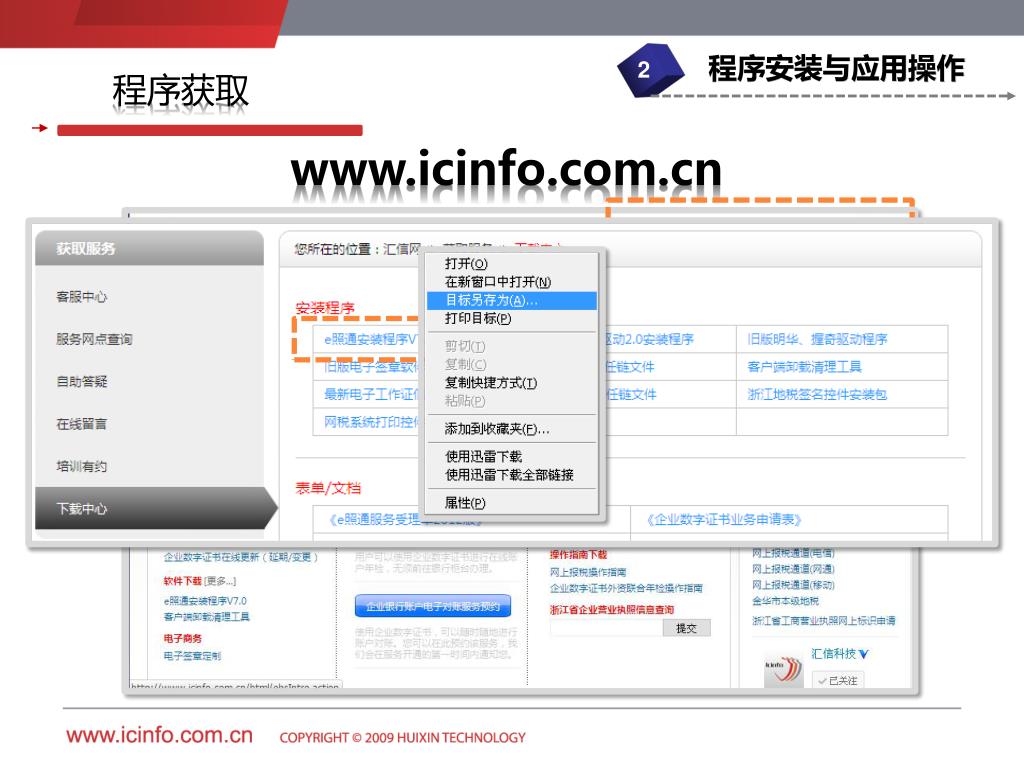Open the 网税系统打印控件 link
Viewport: 1024px width, 768px height.
click(x=372, y=423)
